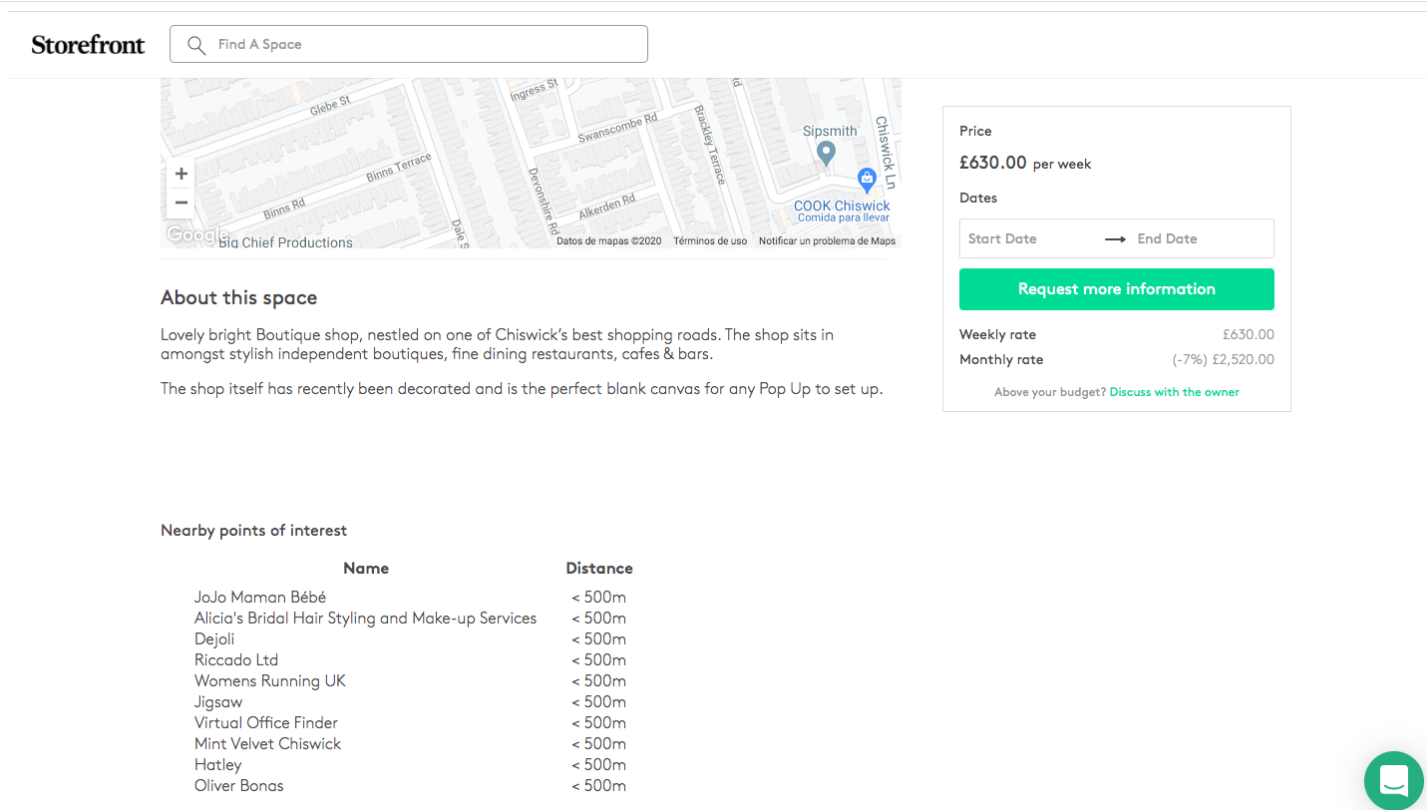This screenshot has width=1427, height=810.
Task: Open Términos de uso map link
Action: (710, 241)
